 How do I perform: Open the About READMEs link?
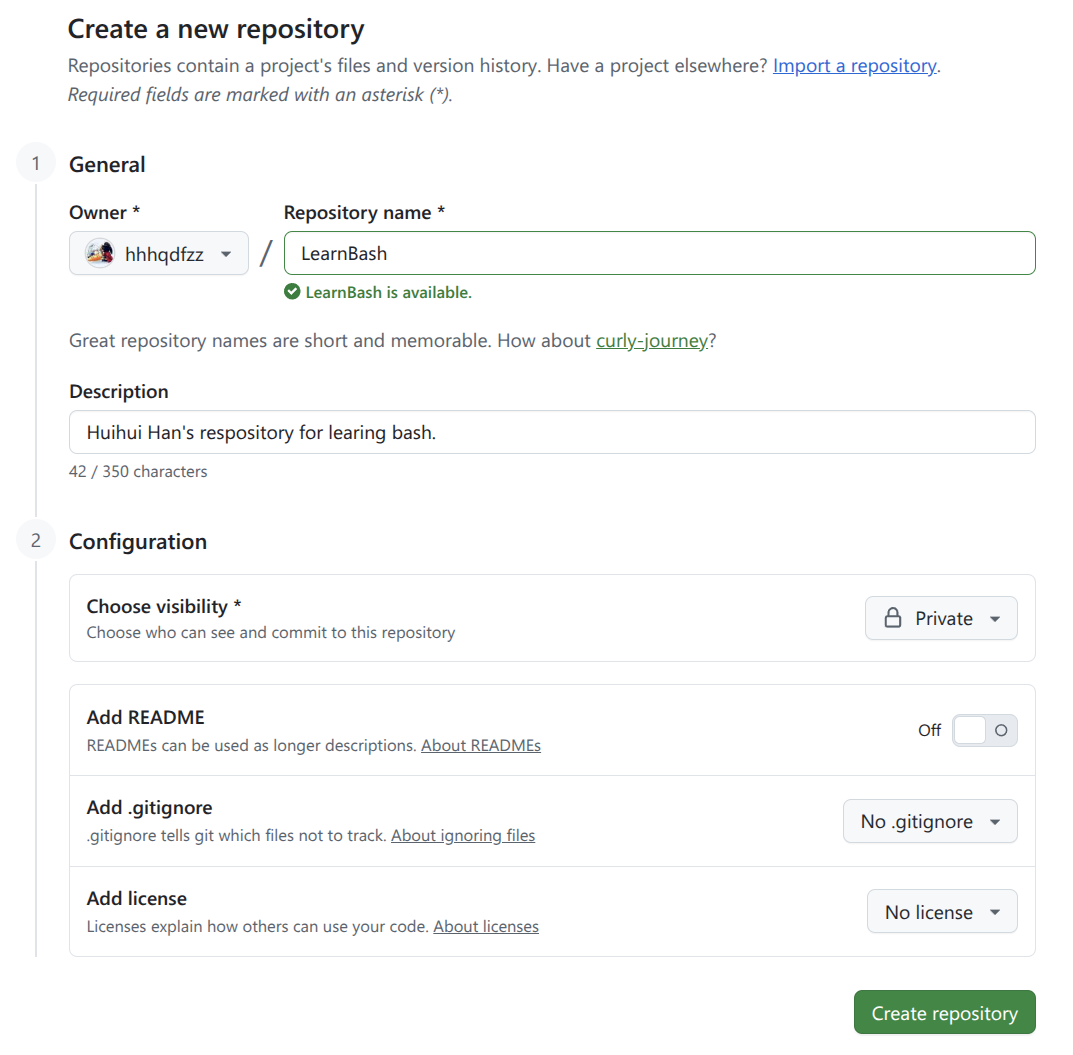[480, 746]
